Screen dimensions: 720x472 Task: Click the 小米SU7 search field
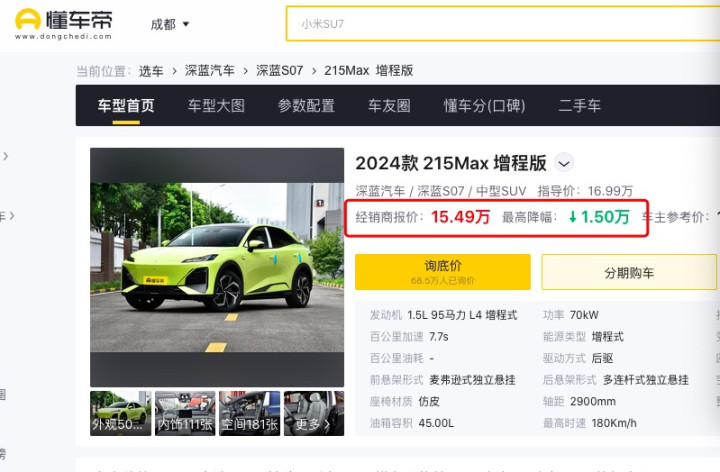click(x=503, y=24)
